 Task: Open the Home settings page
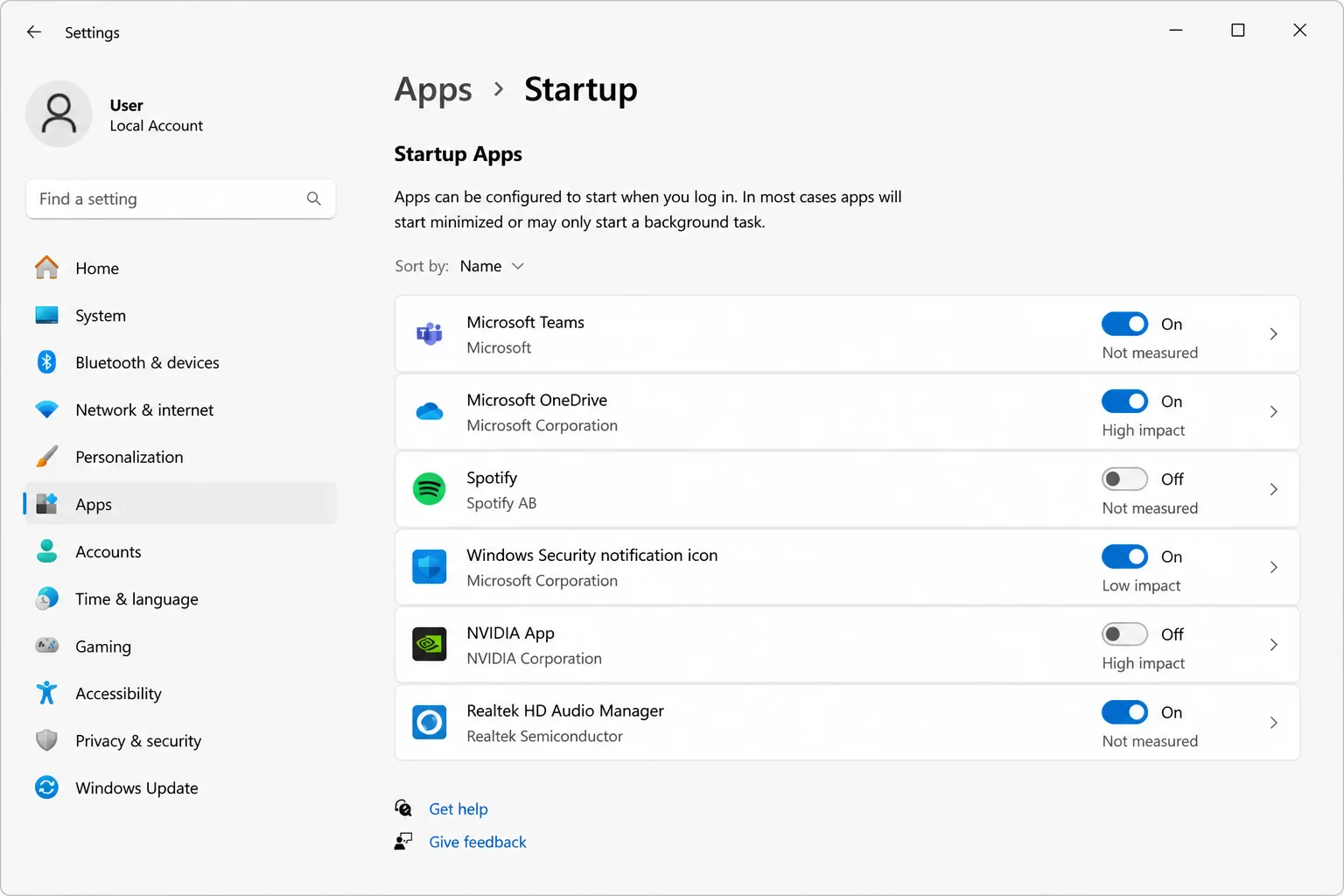[x=181, y=268]
